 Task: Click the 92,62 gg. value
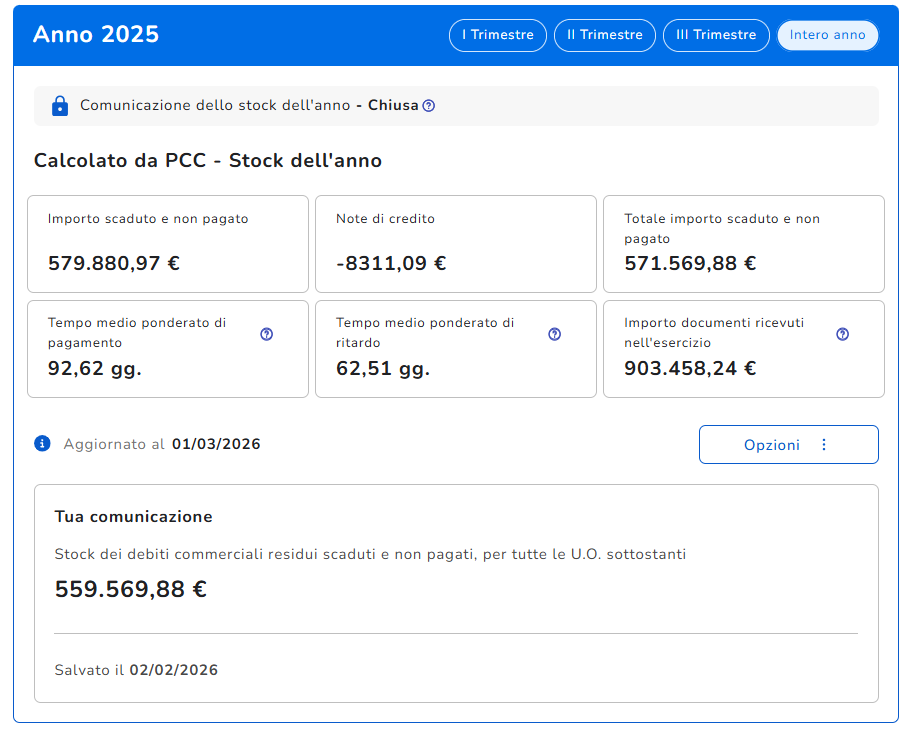pyautogui.click(x=95, y=369)
